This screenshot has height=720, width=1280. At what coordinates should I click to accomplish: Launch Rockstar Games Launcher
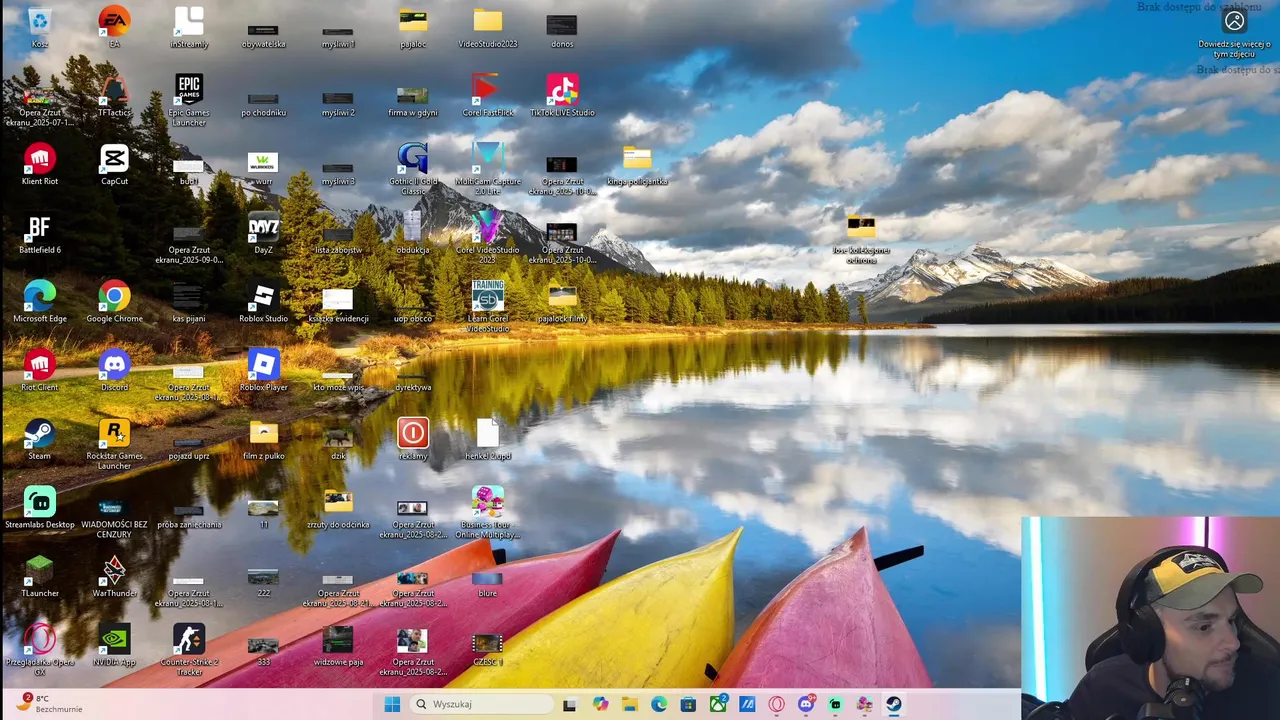coord(114,444)
